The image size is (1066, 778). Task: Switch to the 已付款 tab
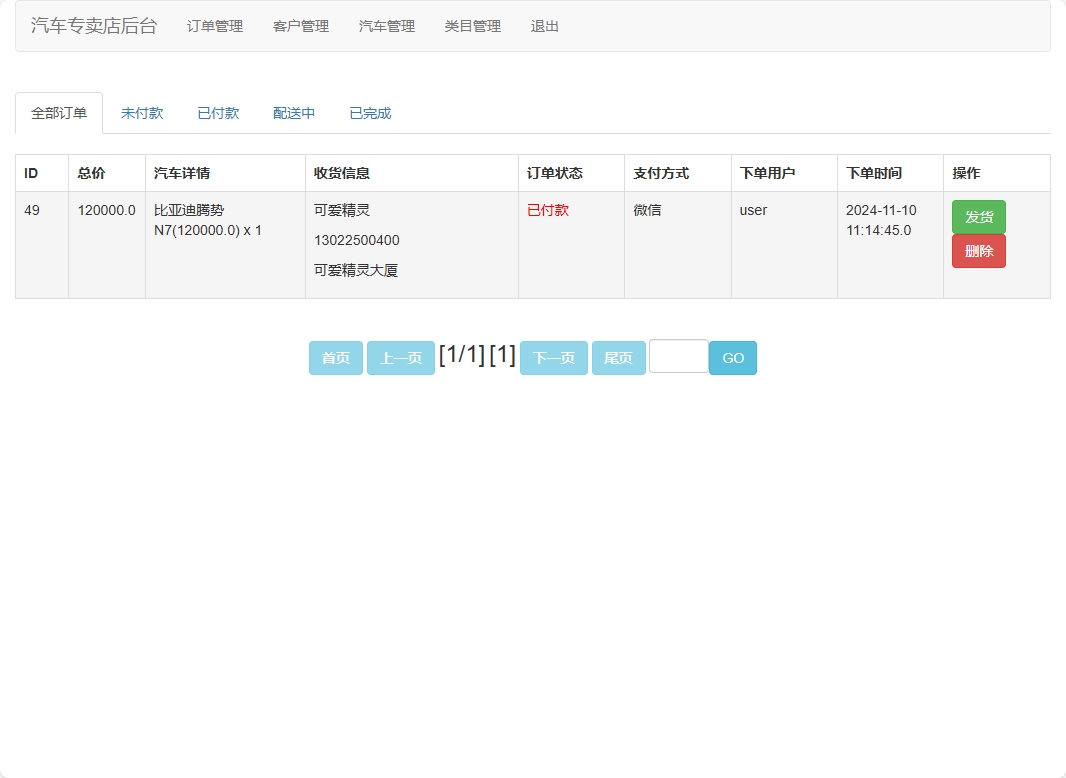217,112
